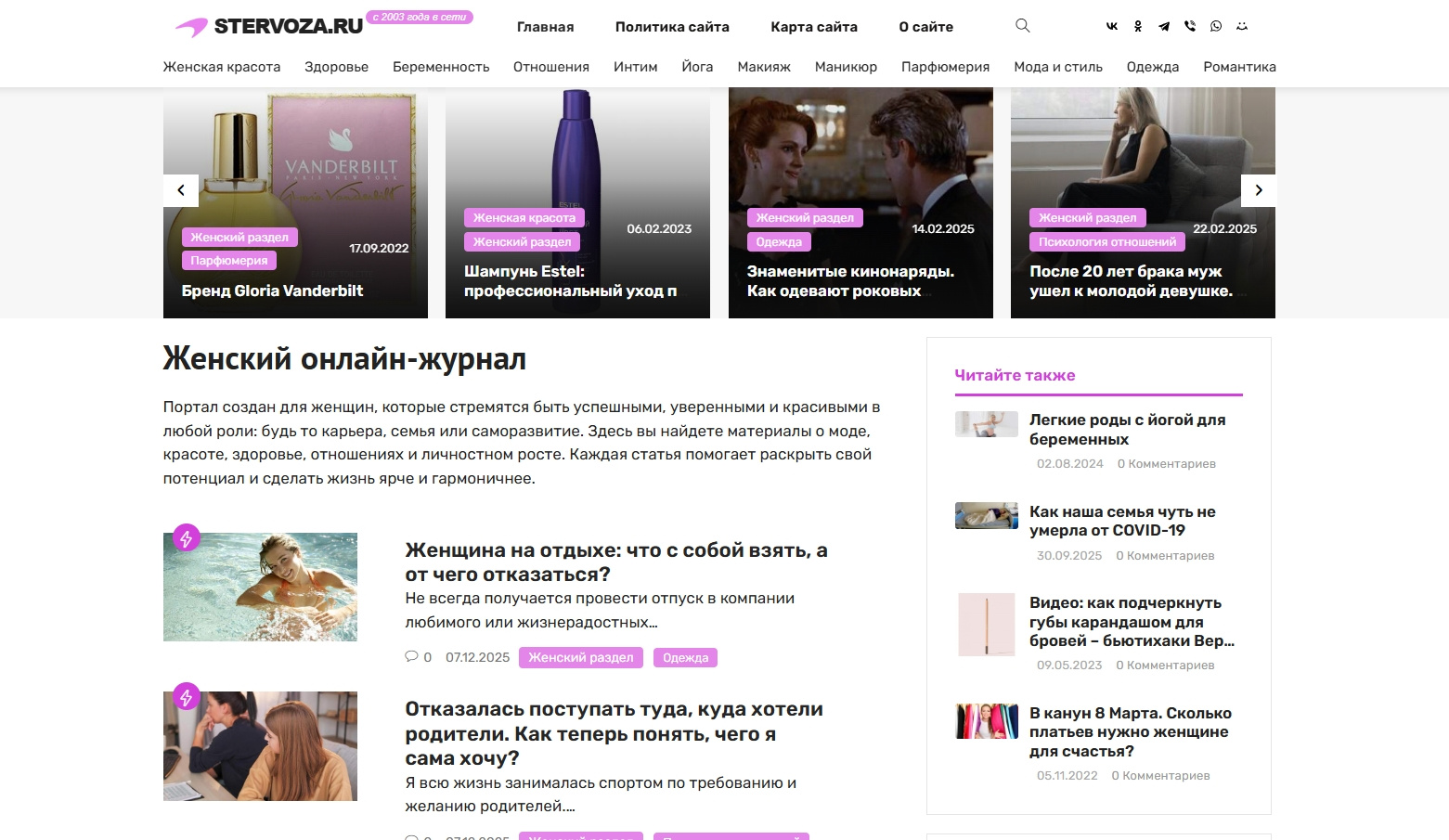Click Женская красота tag on the Estel slide

(524, 218)
